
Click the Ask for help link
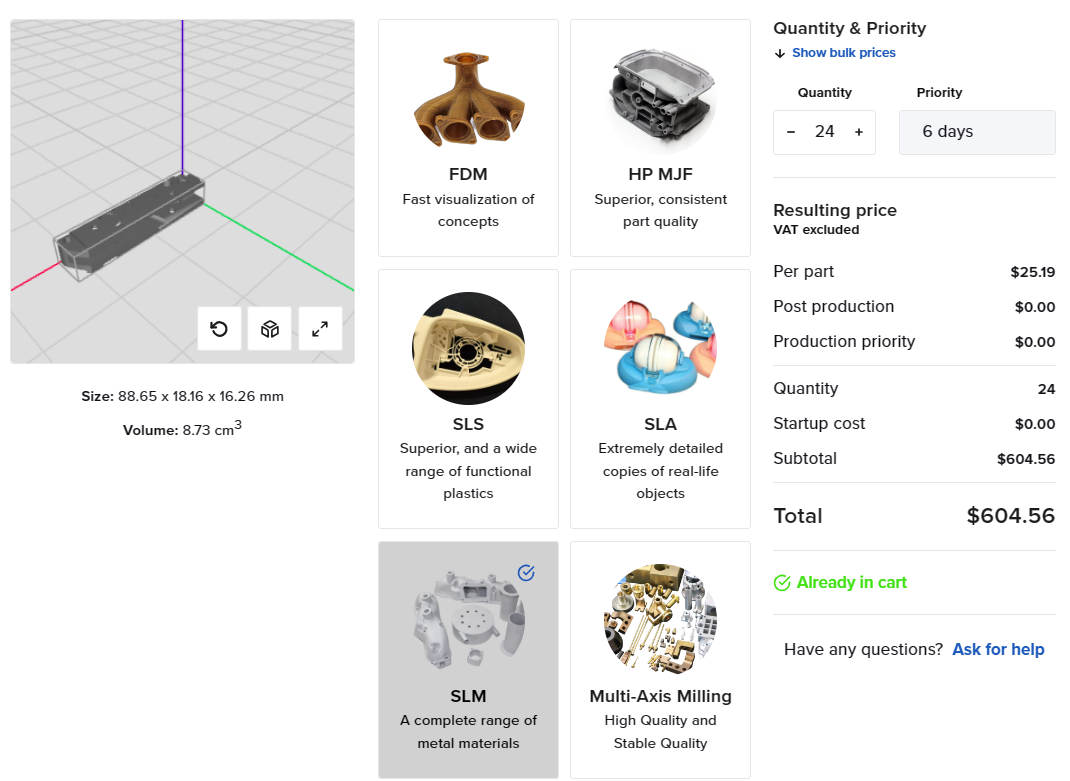pos(998,650)
